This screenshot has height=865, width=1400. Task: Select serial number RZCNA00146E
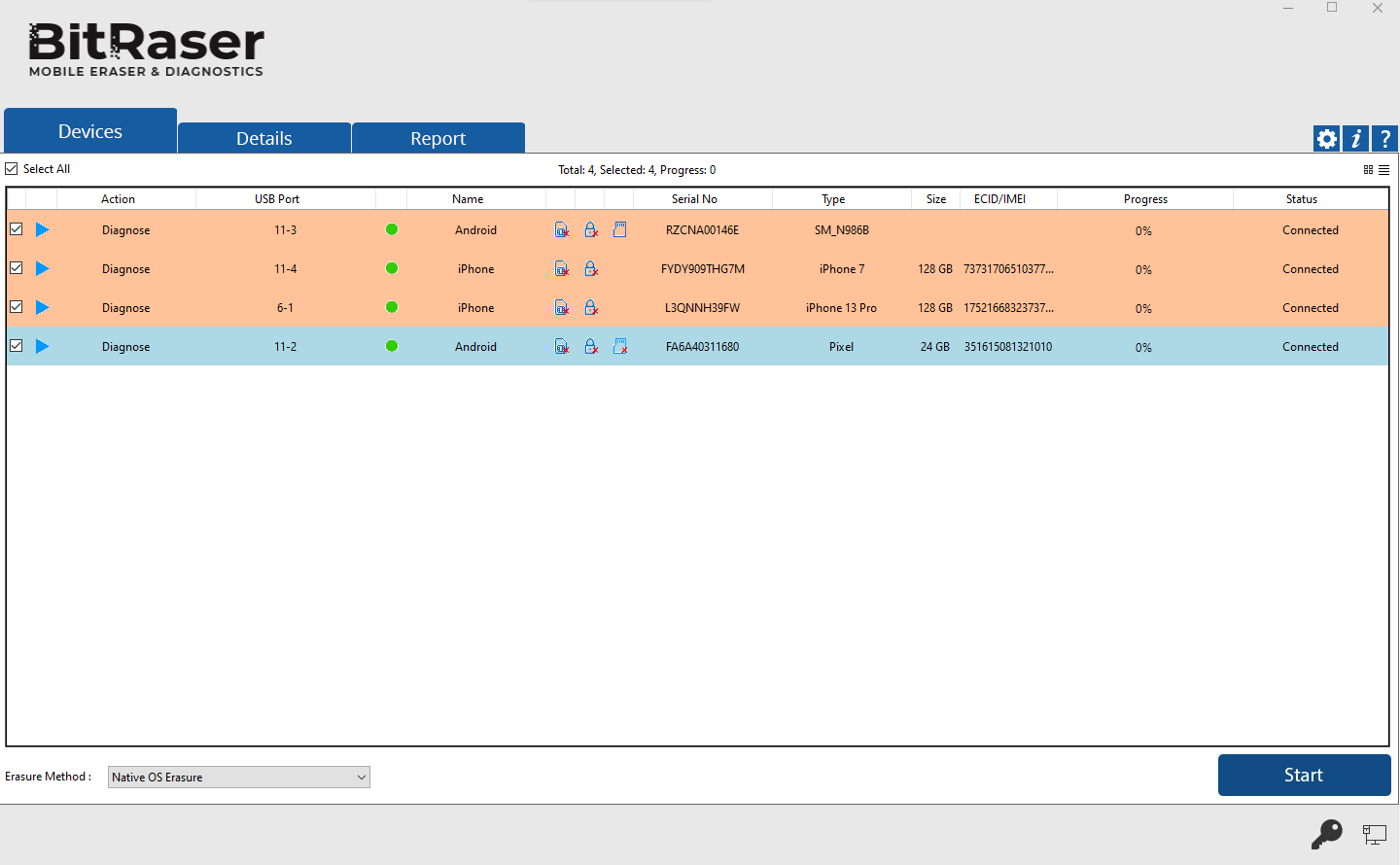[x=702, y=230]
